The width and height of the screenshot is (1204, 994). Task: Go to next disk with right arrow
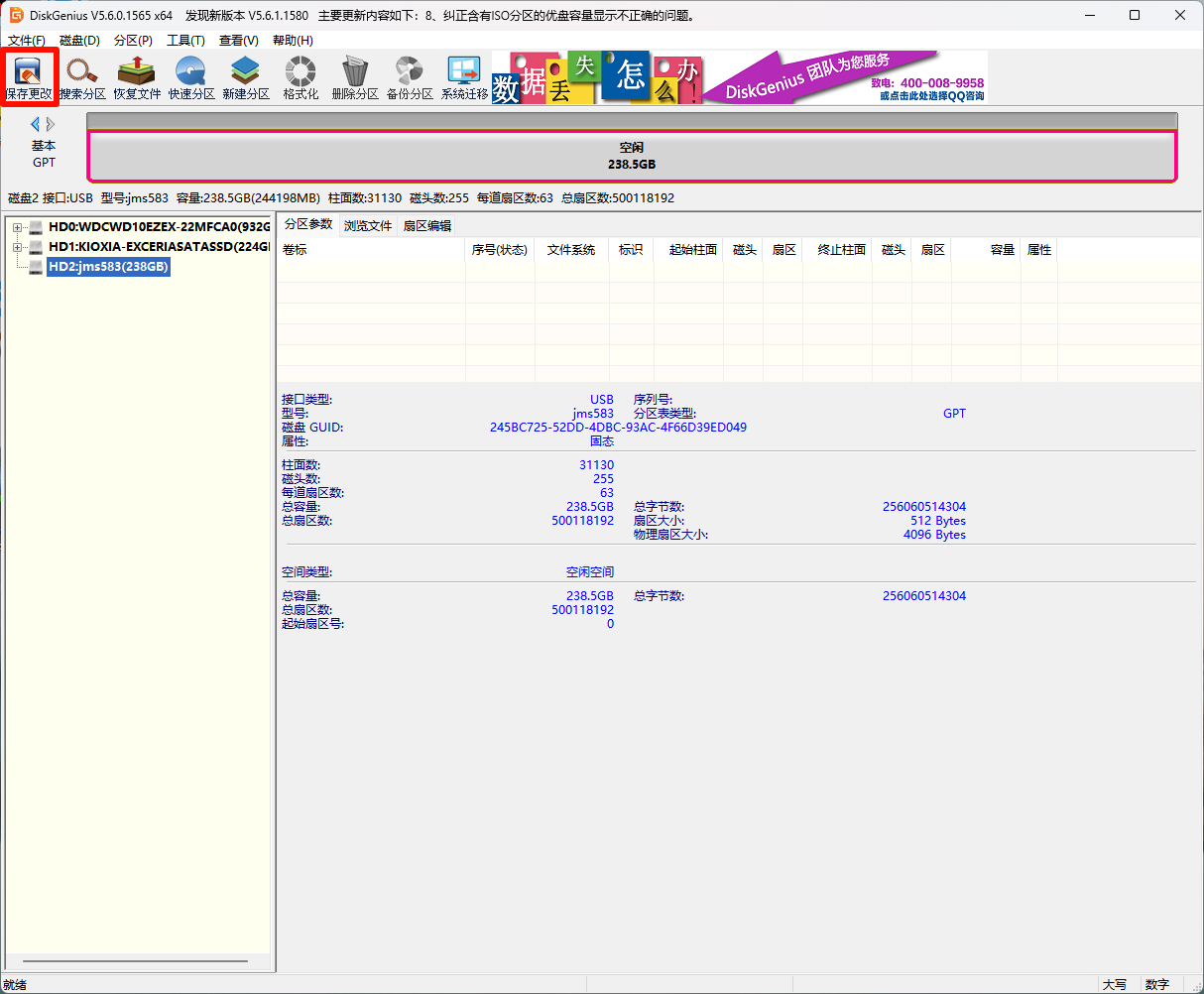pos(51,124)
